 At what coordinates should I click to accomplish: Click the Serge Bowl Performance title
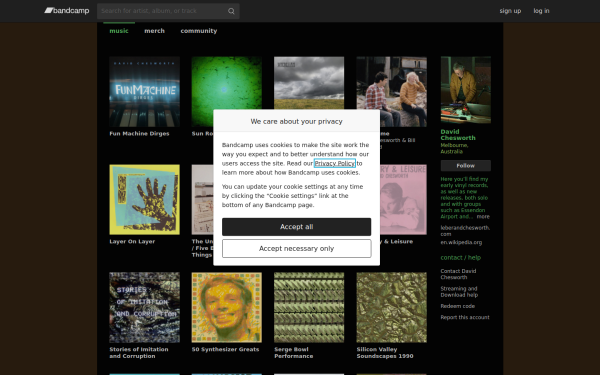point(293,352)
